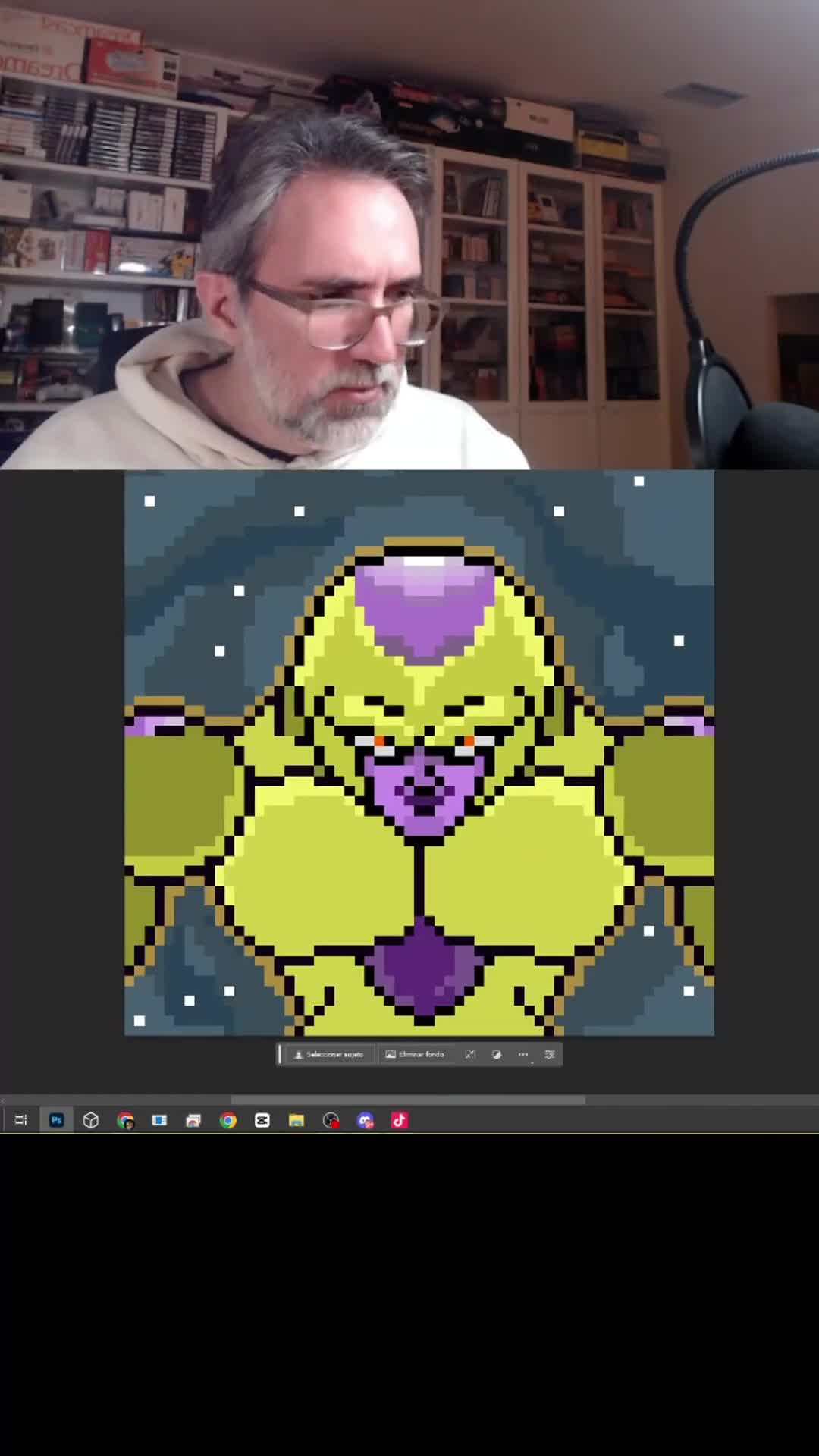Open TikTok in taskbar
This screenshot has height=1456, width=819.
pyautogui.click(x=400, y=1120)
